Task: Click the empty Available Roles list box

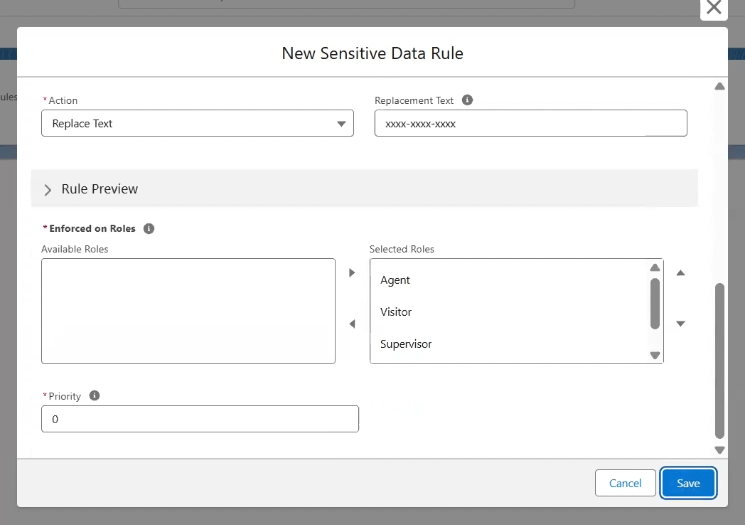Action: (188, 311)
